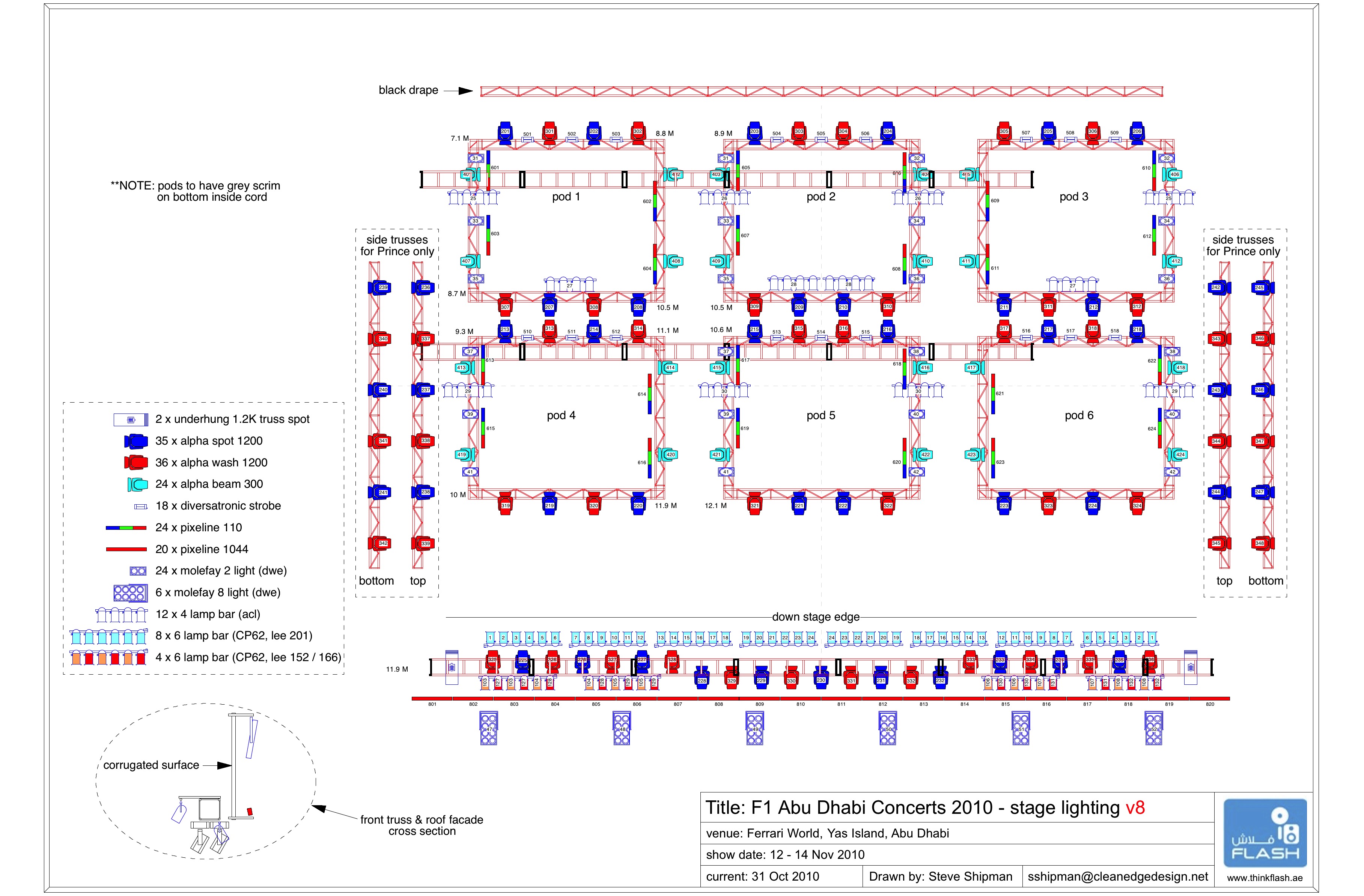Click the '12.1 M' trim height
The height and width of the screenshot is (896, 1364).
click(715, 506)
